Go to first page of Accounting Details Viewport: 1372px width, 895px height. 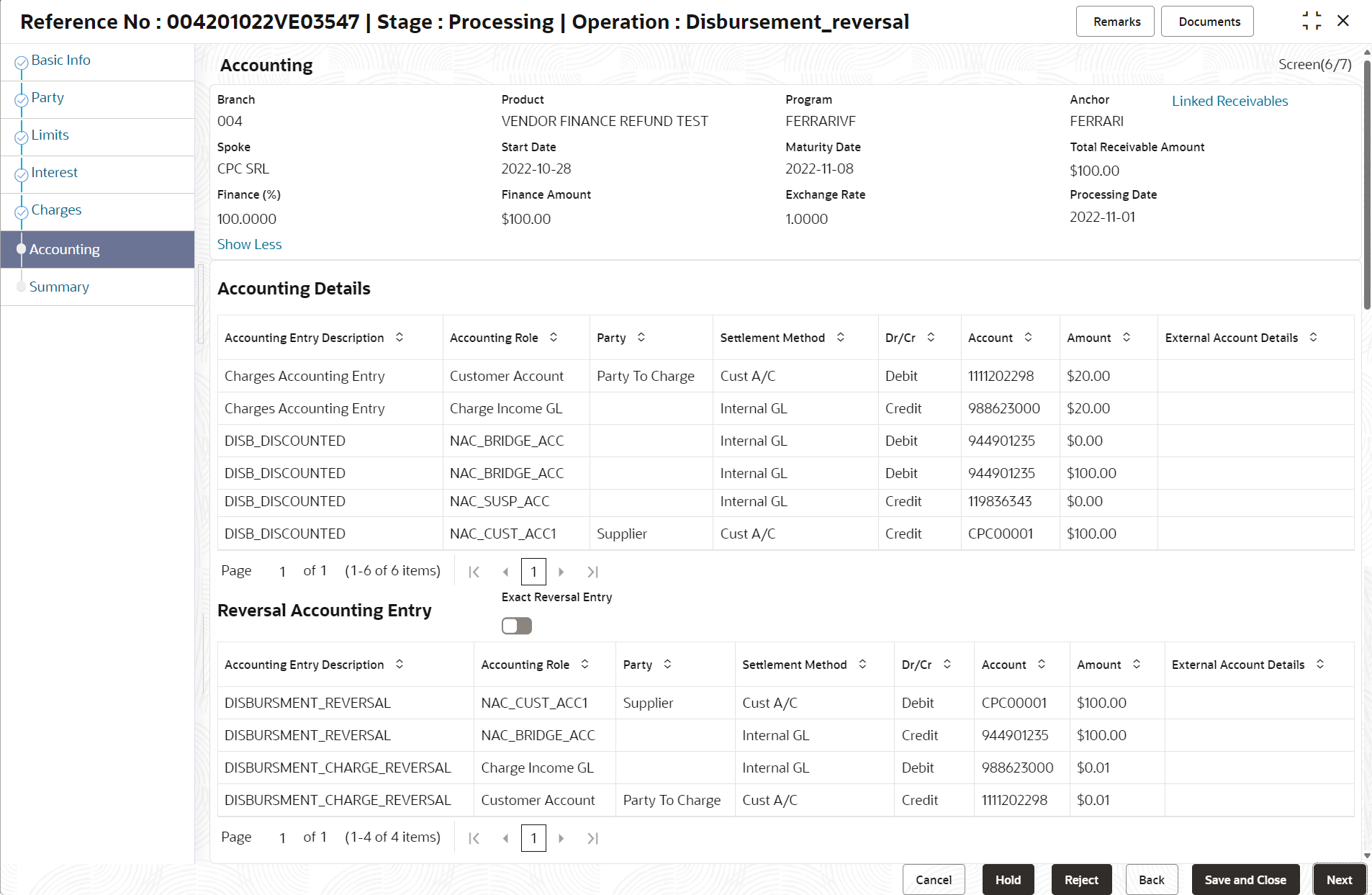point(474,572)
